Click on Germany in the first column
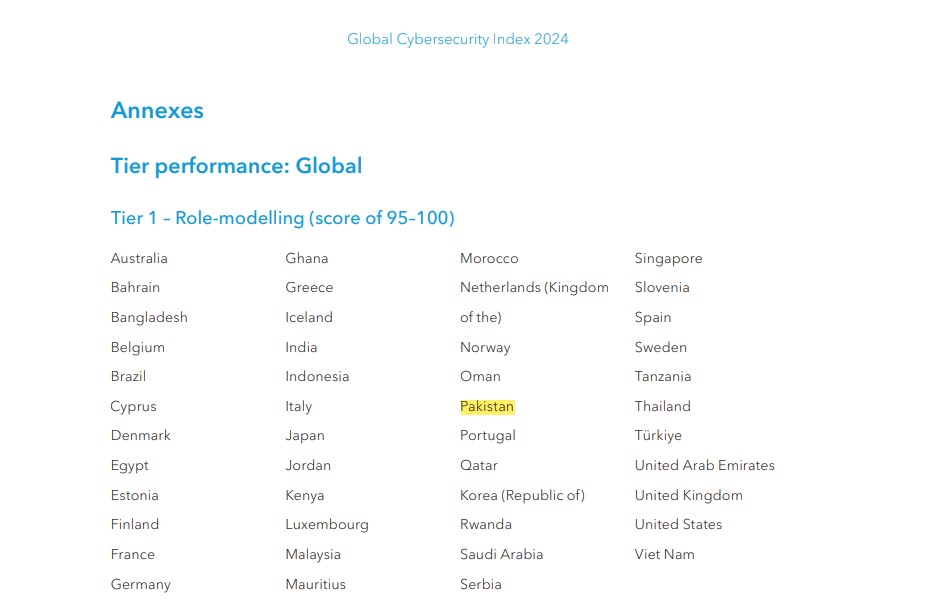Viewport: 942px width, 616px height. click(140, 585)
